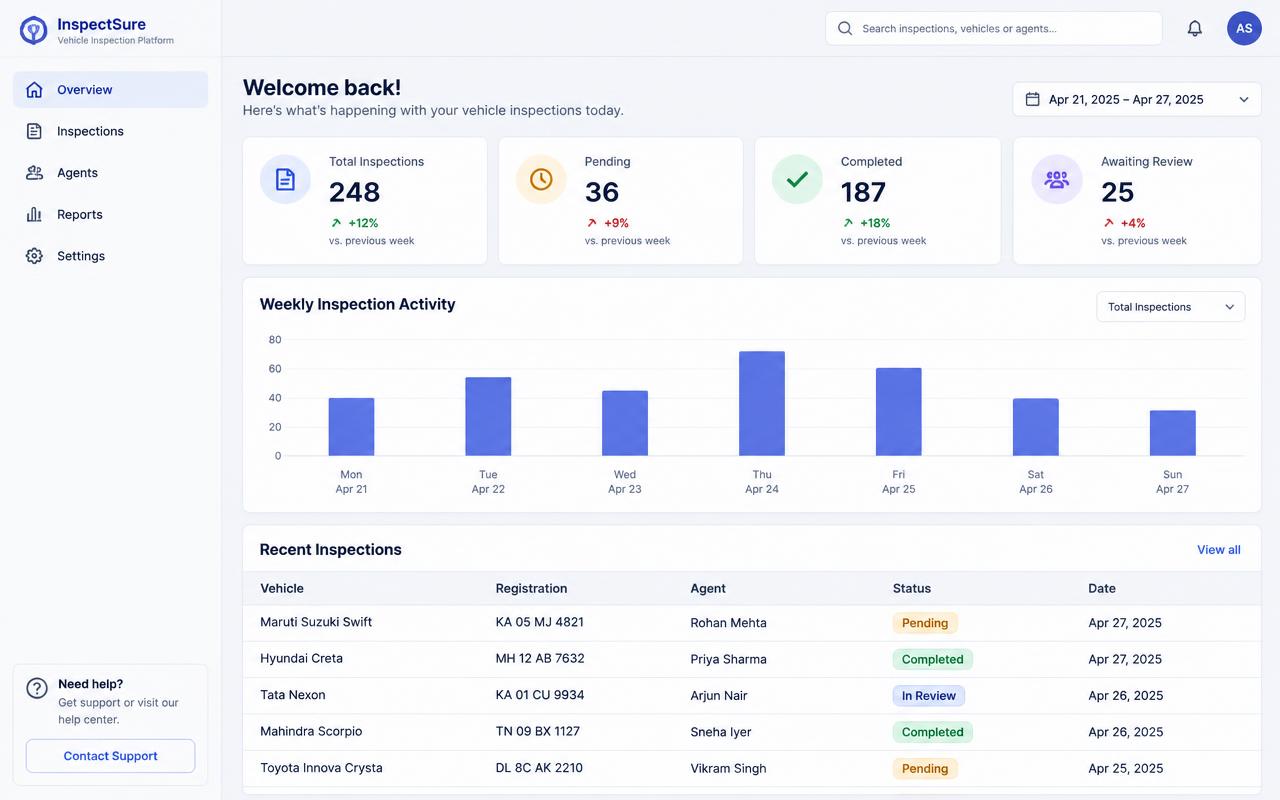Click the Thu Apr 24 chart bar

click(x=762, y=404)
